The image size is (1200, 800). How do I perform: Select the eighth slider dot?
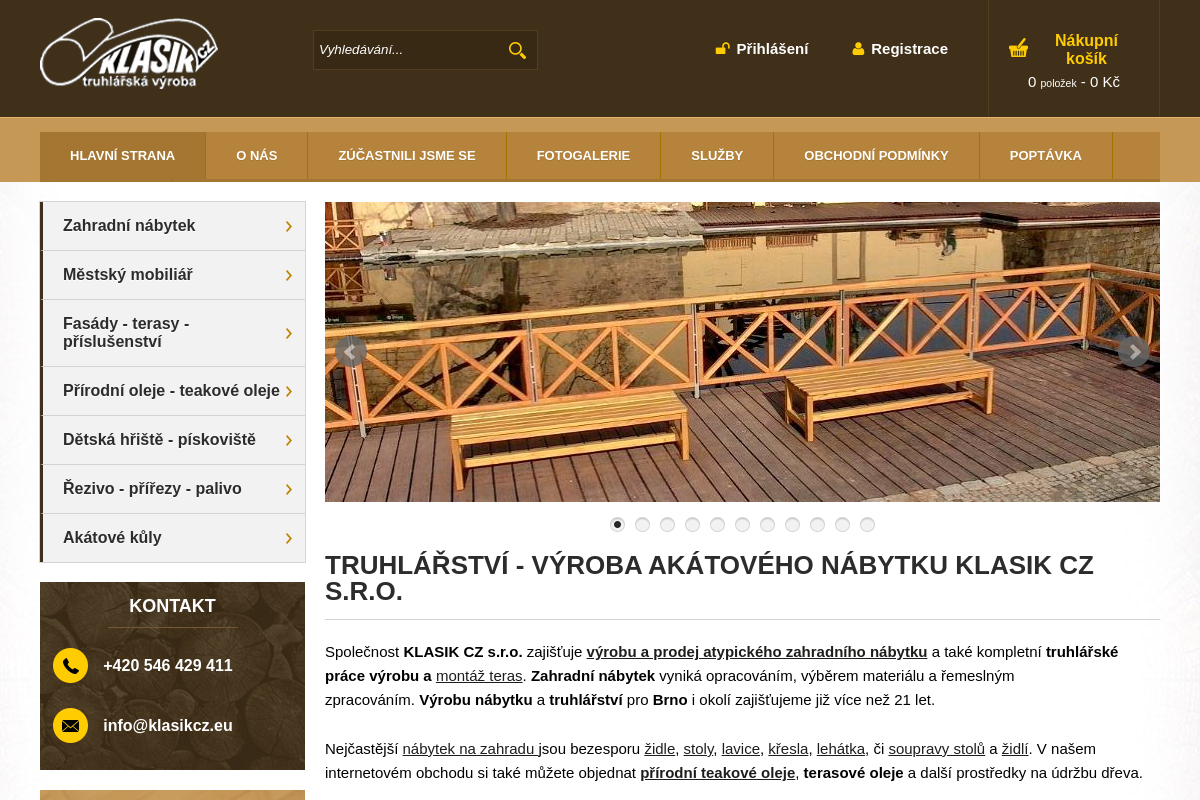(792, 524)
